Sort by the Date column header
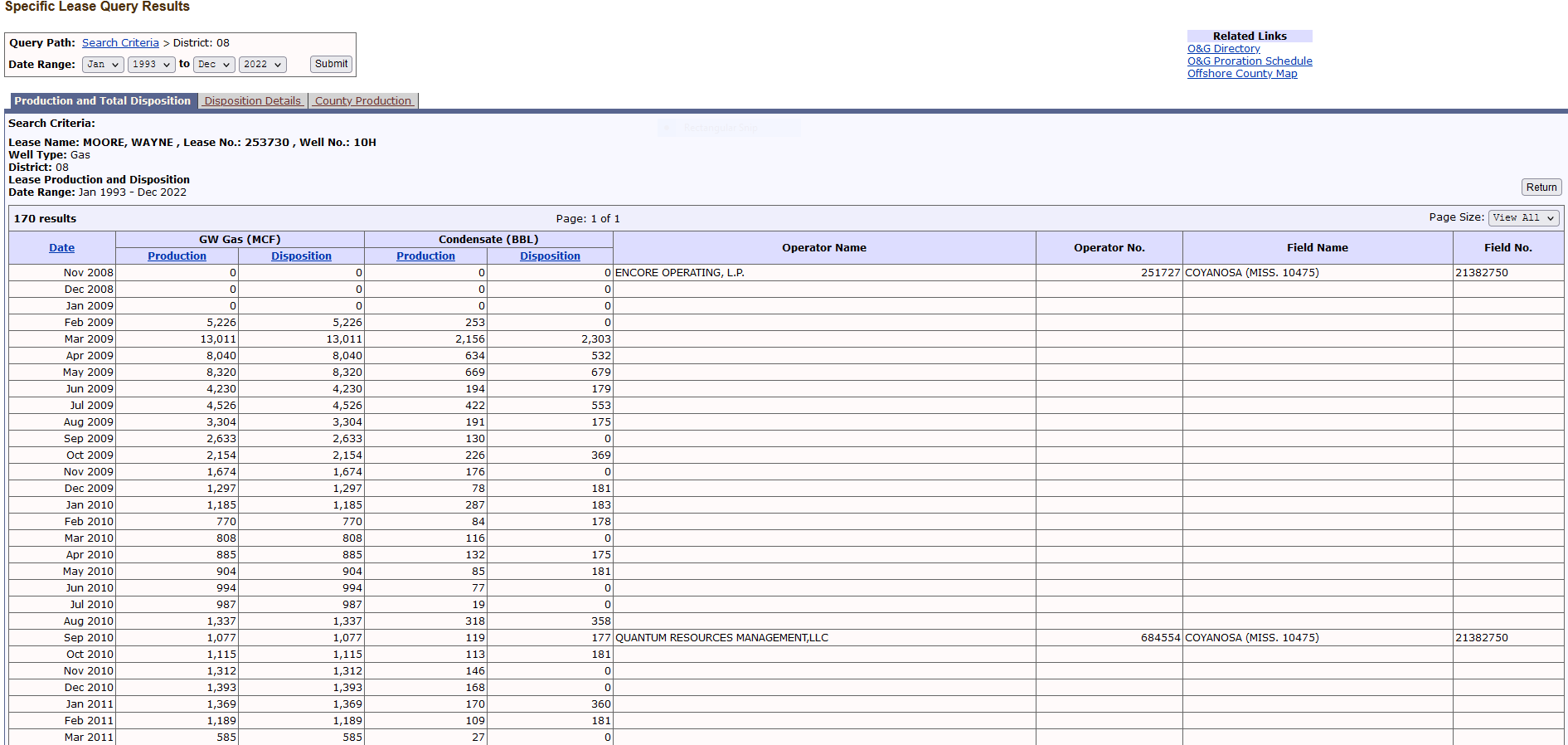Screen dimensions: 1568x745 (x=62, y=248)
